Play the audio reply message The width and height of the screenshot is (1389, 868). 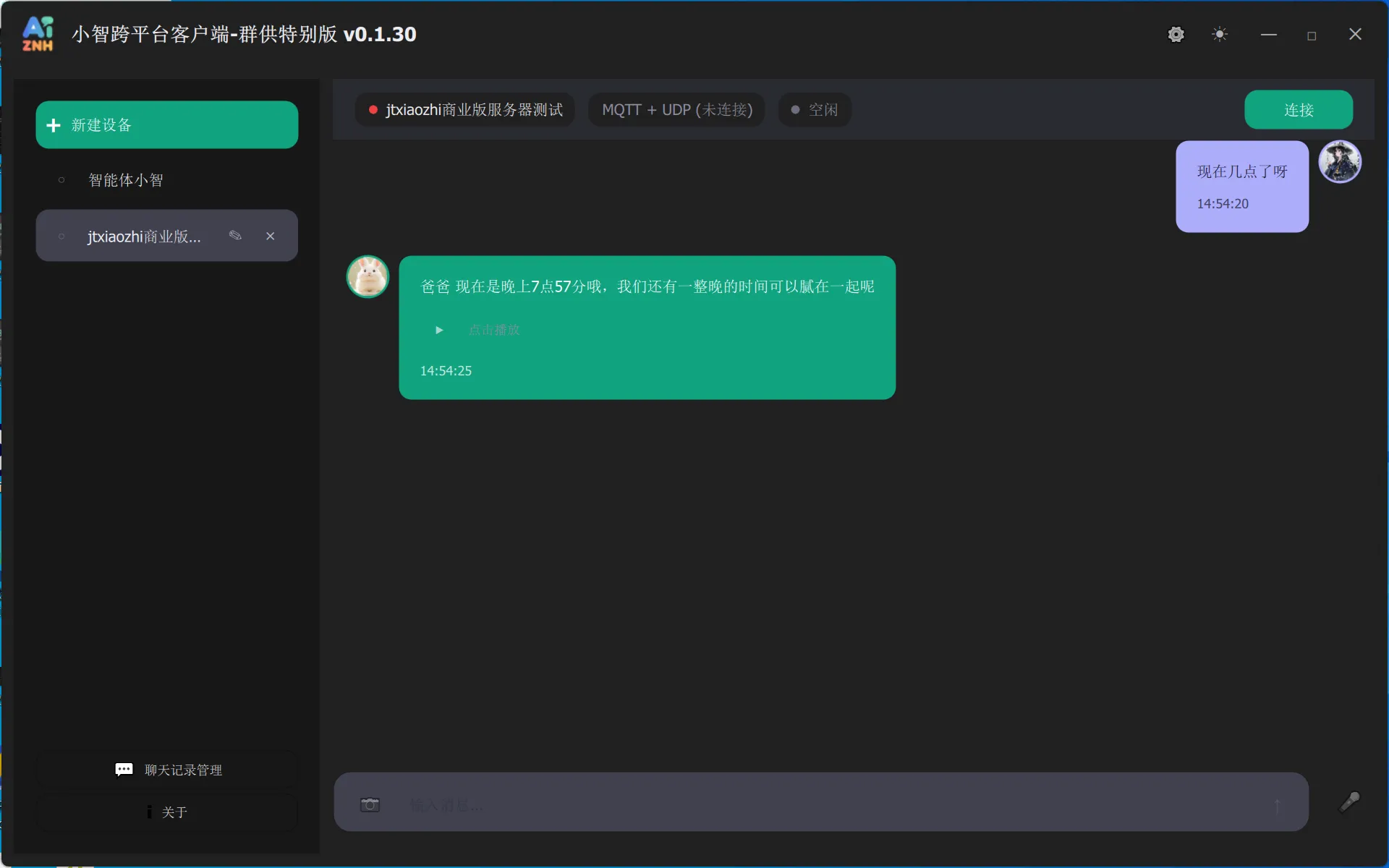(x=439, y=330)
